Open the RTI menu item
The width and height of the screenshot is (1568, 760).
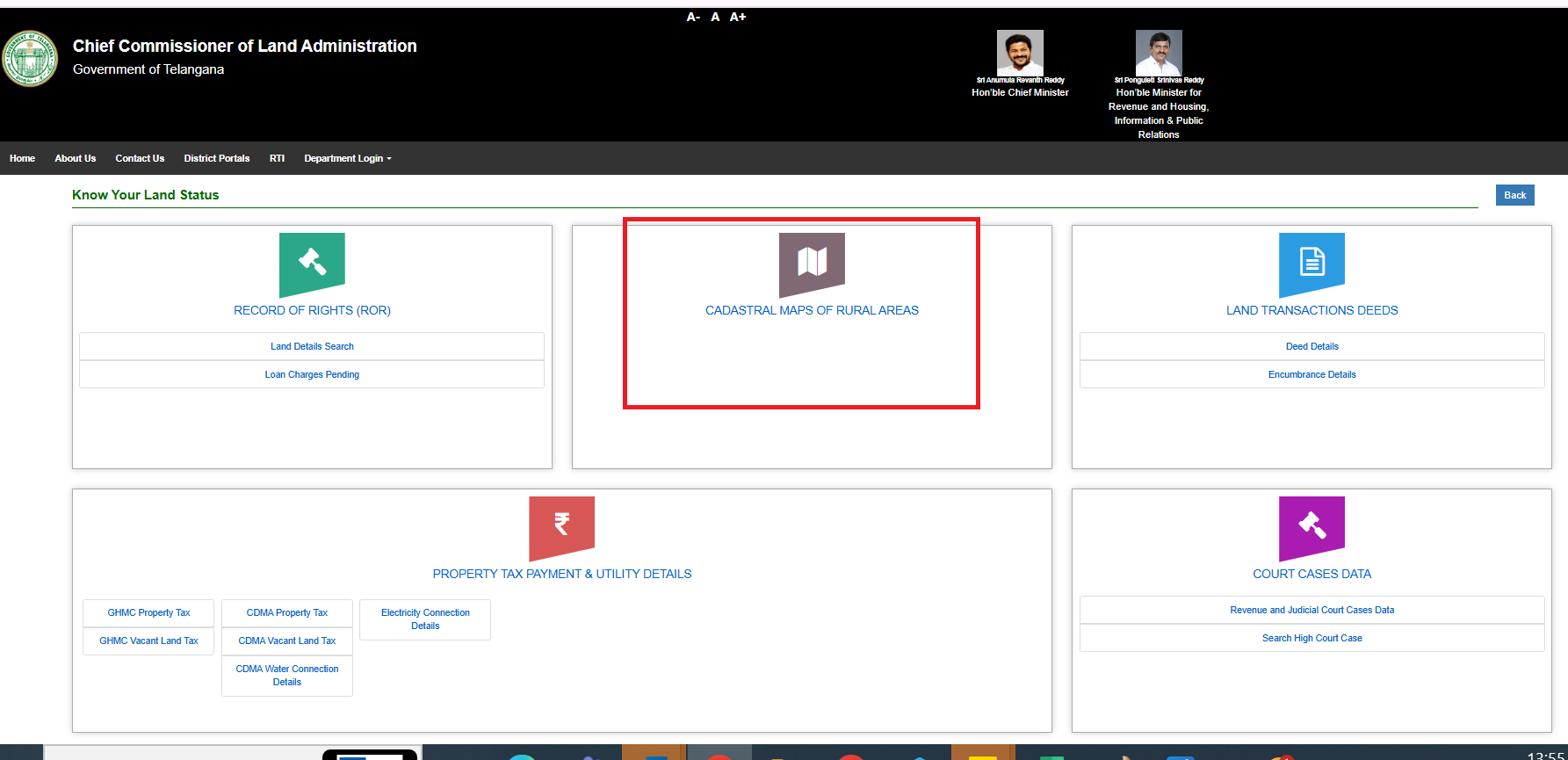point(277,159)
